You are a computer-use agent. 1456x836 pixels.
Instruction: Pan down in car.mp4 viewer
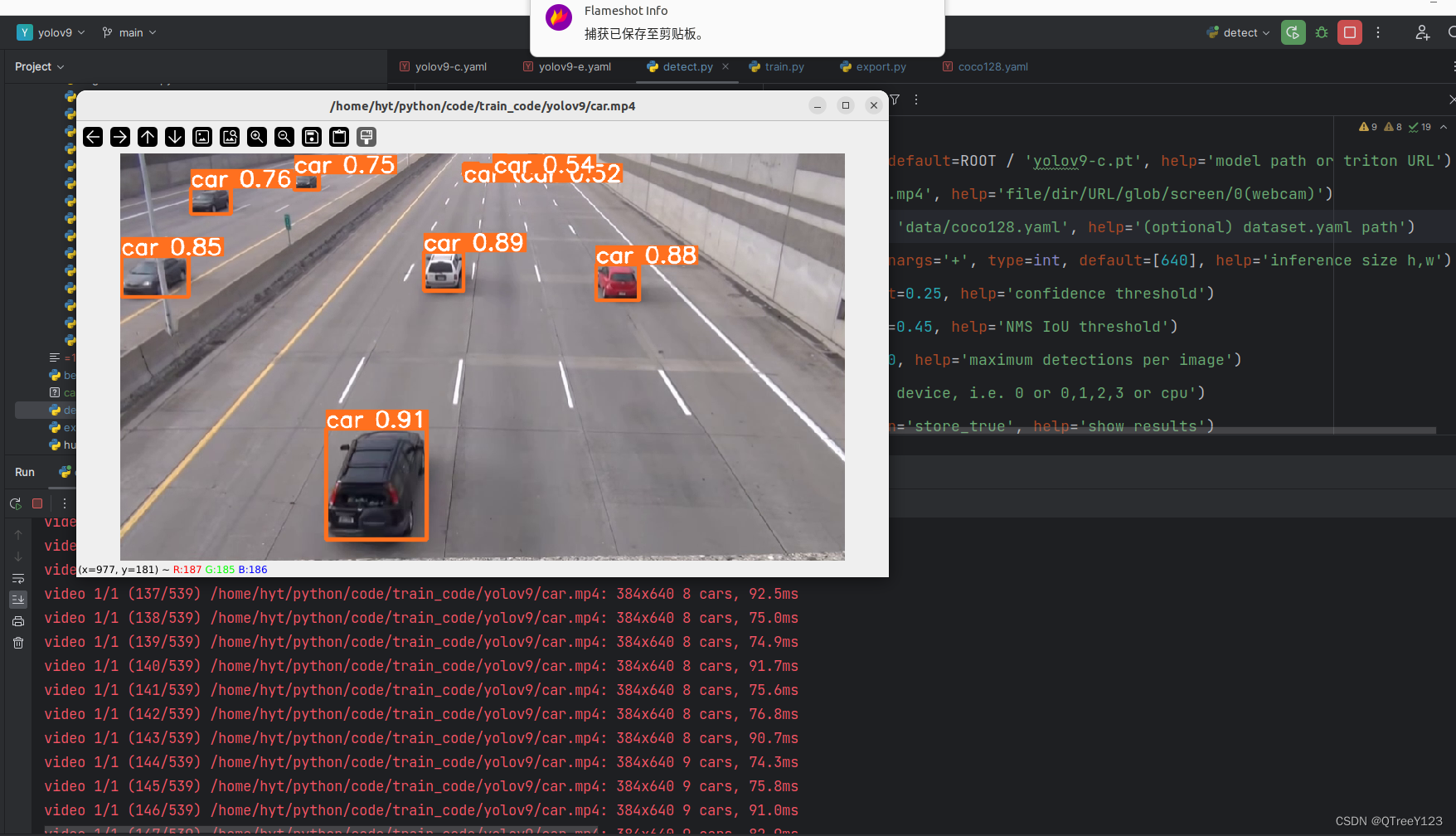pos(175,137)
